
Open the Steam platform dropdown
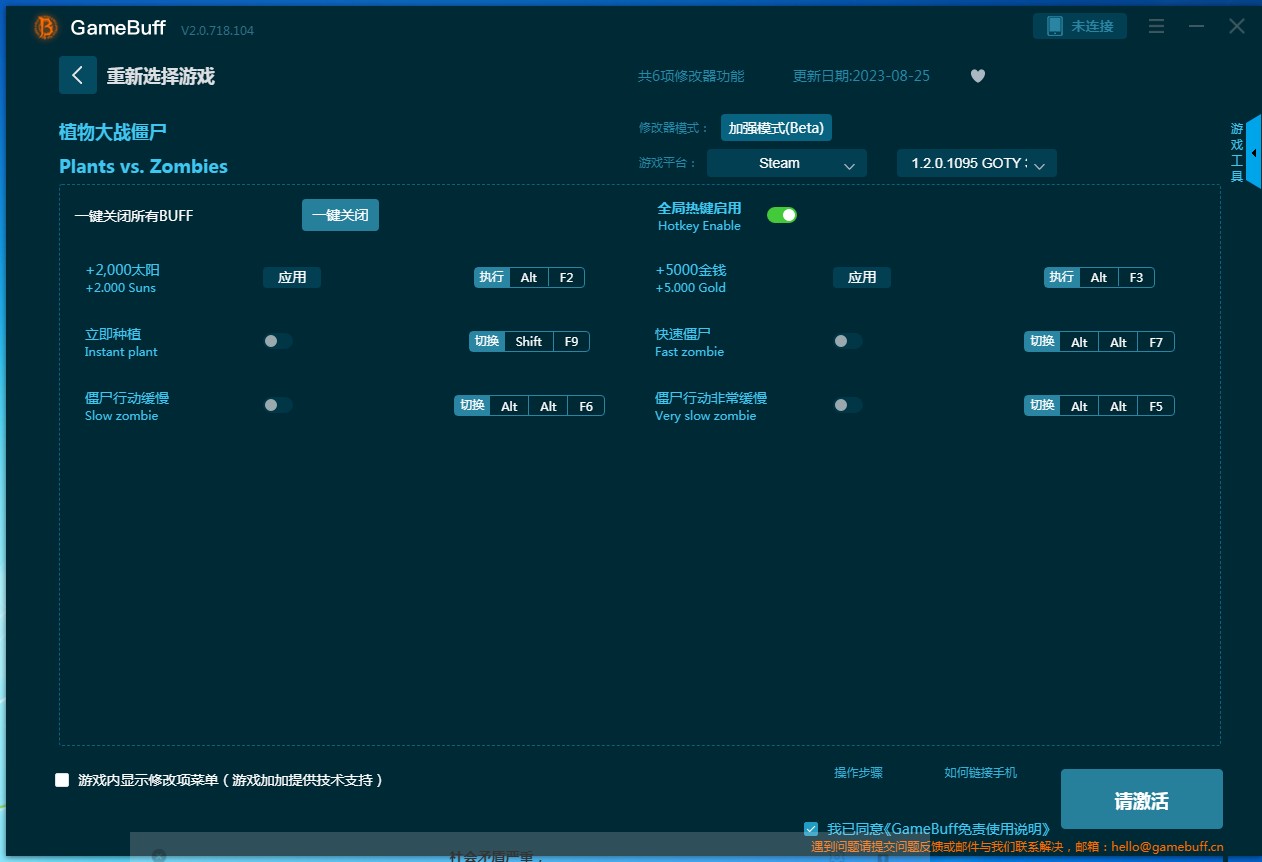tap(786, 163)
